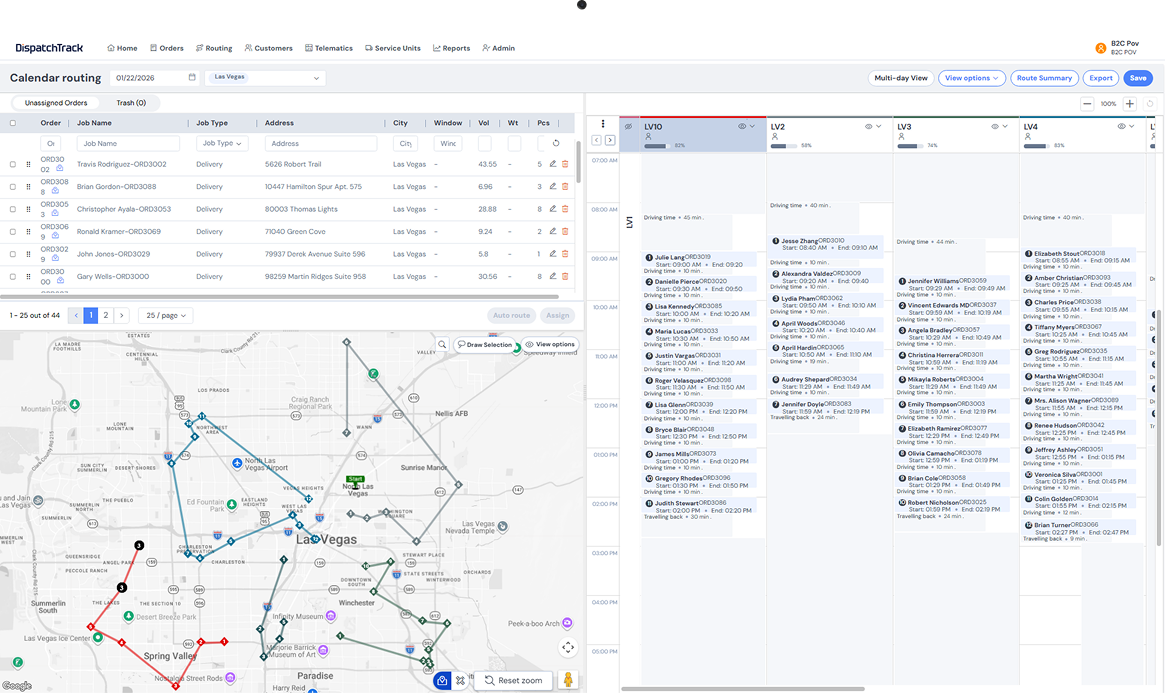Open the top View options dropdown
Viewport: 1165px width, 693px height.
pyautogui.click(x=971, y=78)
